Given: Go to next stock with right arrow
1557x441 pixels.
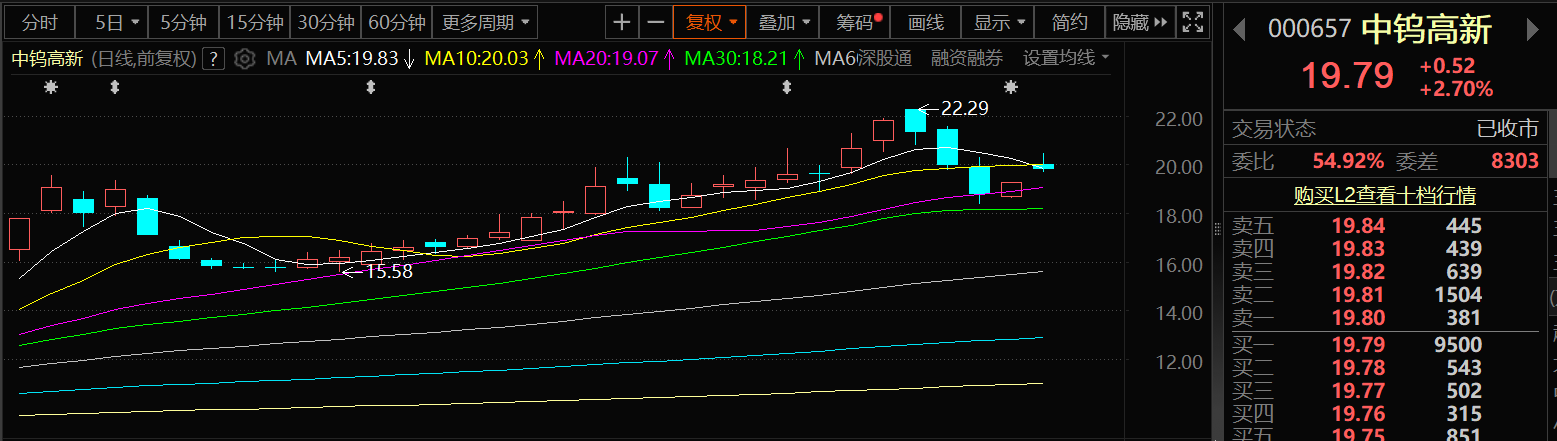Looking at the screenshot, I should click(1529, 30).
